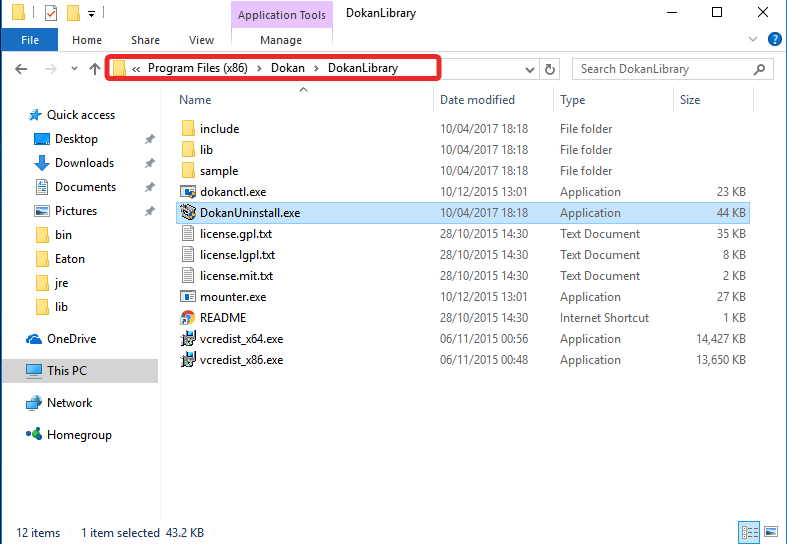Expand the ribbon with the chevron
Viewport: 787px width, 544px height.
752,39
